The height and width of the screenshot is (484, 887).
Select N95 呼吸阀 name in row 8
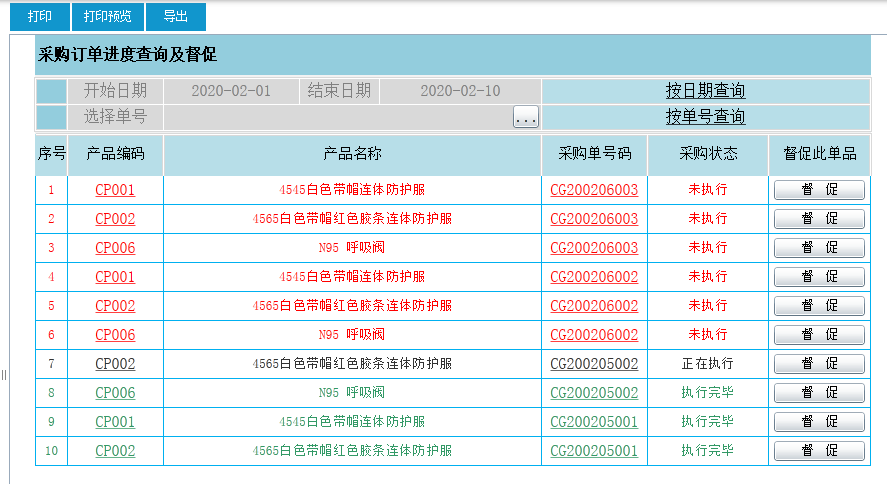(x=352, y=392)
